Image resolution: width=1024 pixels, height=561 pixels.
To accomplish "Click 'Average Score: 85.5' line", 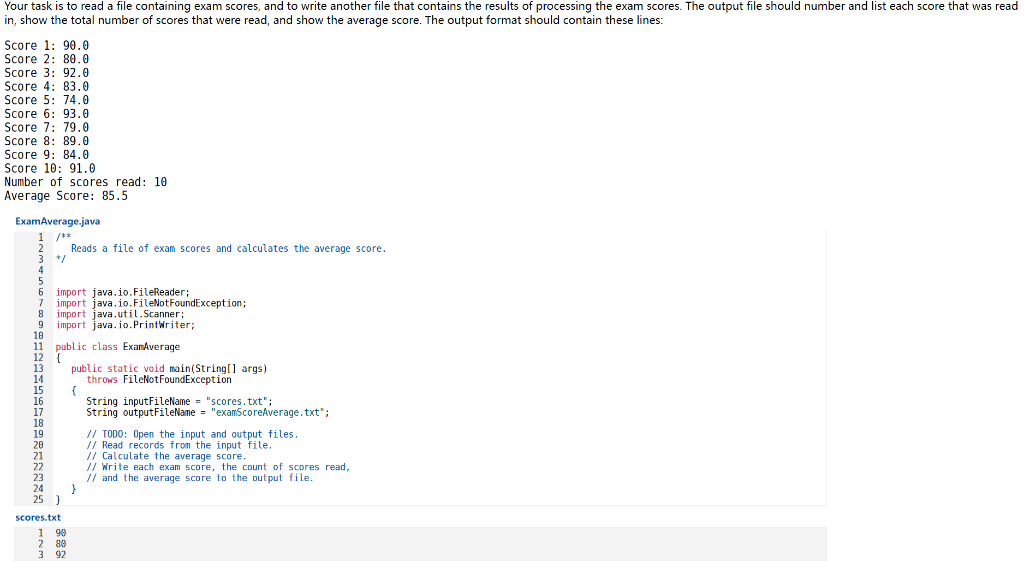I will tap(66, 196).
